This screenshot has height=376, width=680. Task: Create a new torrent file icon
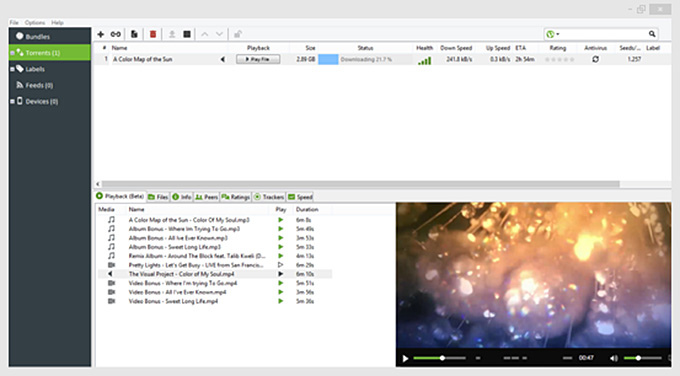pyautogui.click(x=134, y=34)
